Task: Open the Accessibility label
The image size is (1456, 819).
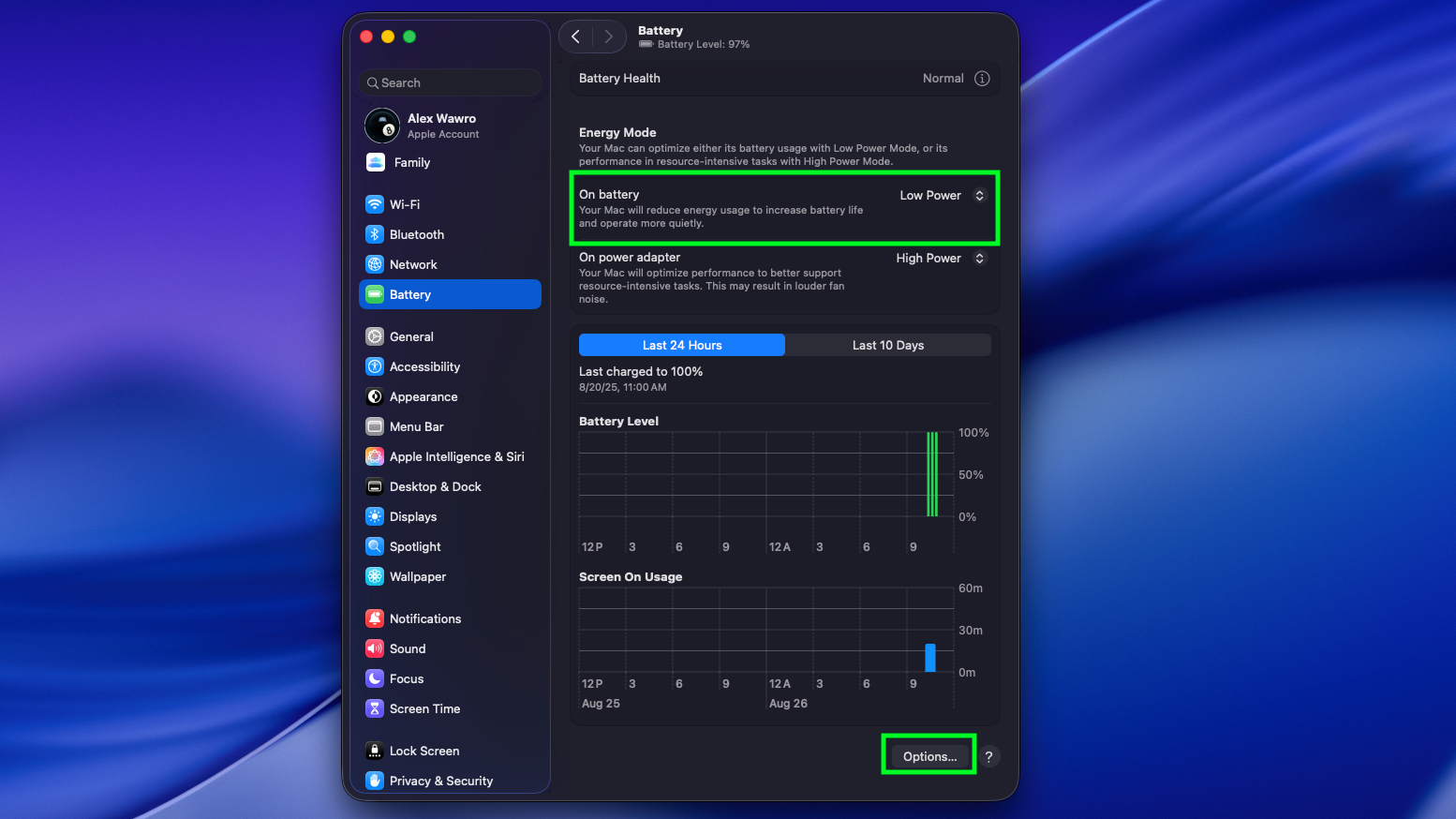Action: coord(424,366)
